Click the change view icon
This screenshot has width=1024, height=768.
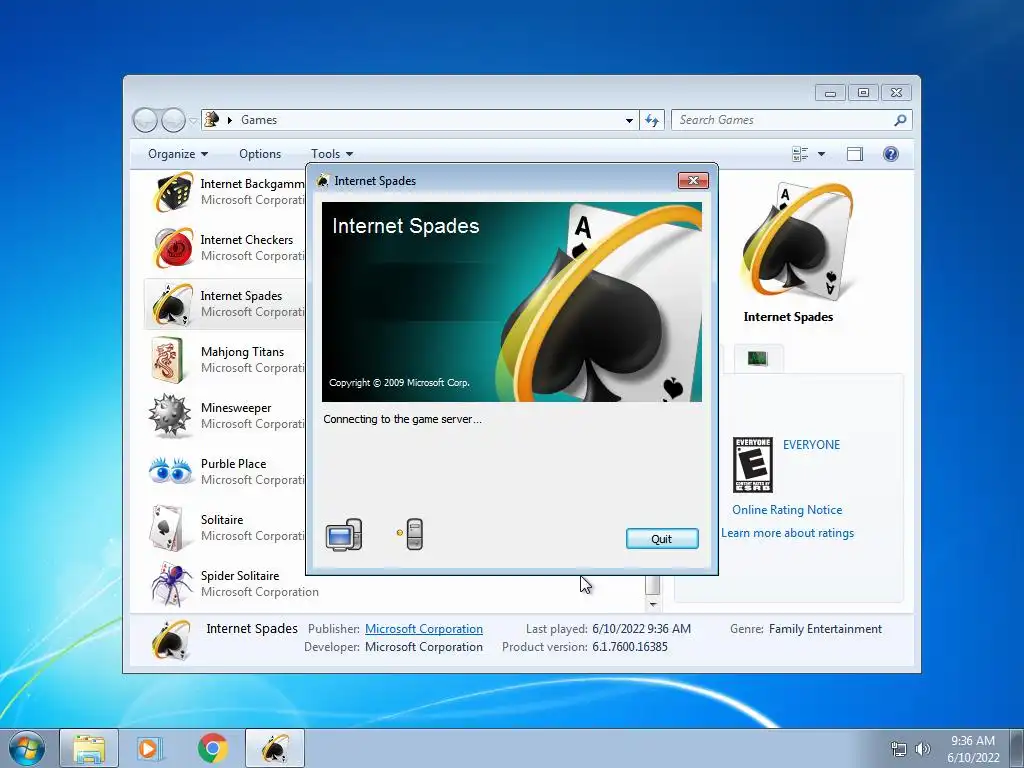click(x=800, y=154)
